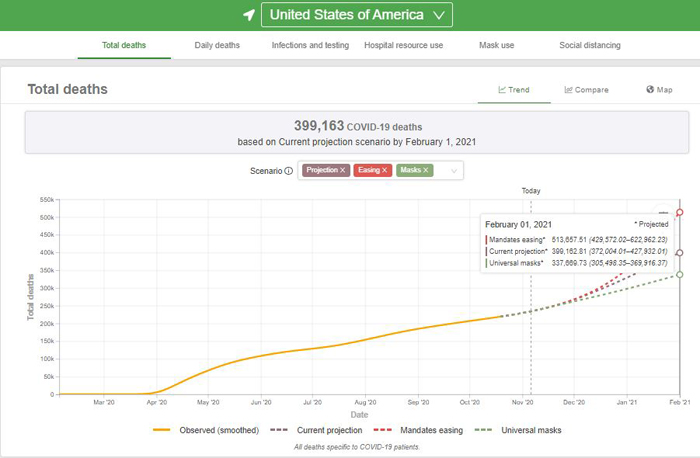Toggle Universal masks legend series

click(518, 430)
